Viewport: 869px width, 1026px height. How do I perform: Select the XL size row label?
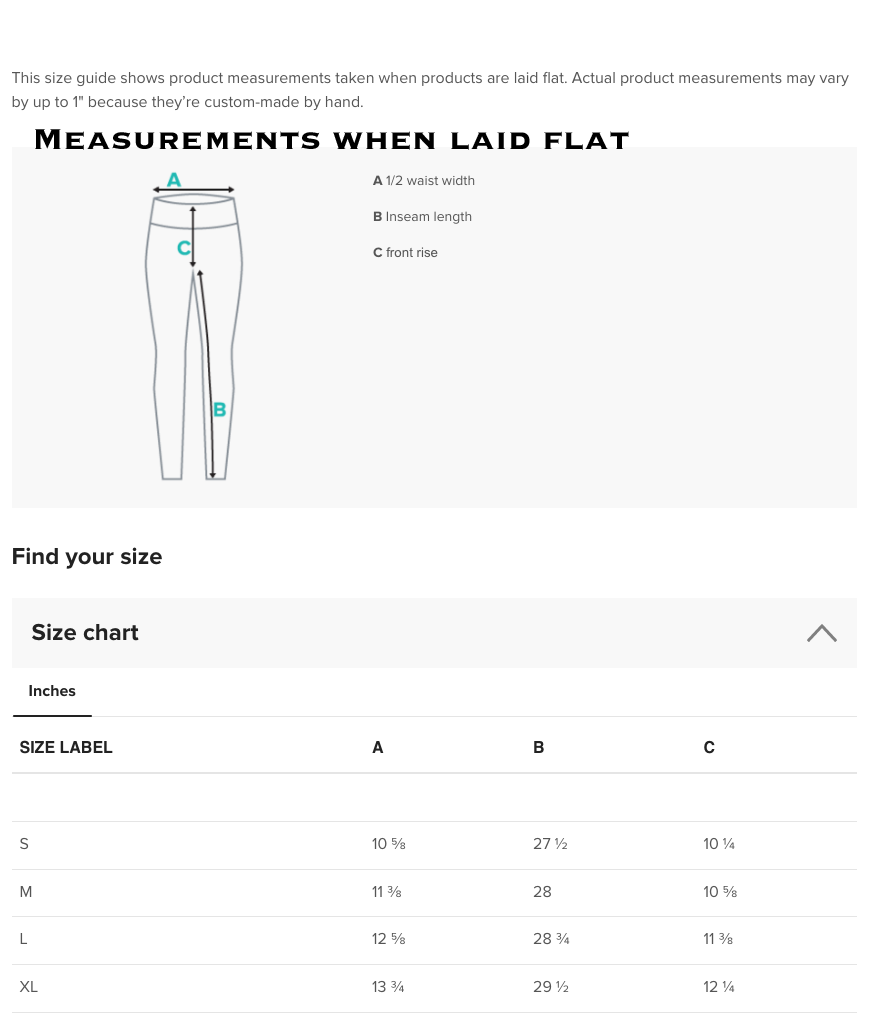point(29,987)
